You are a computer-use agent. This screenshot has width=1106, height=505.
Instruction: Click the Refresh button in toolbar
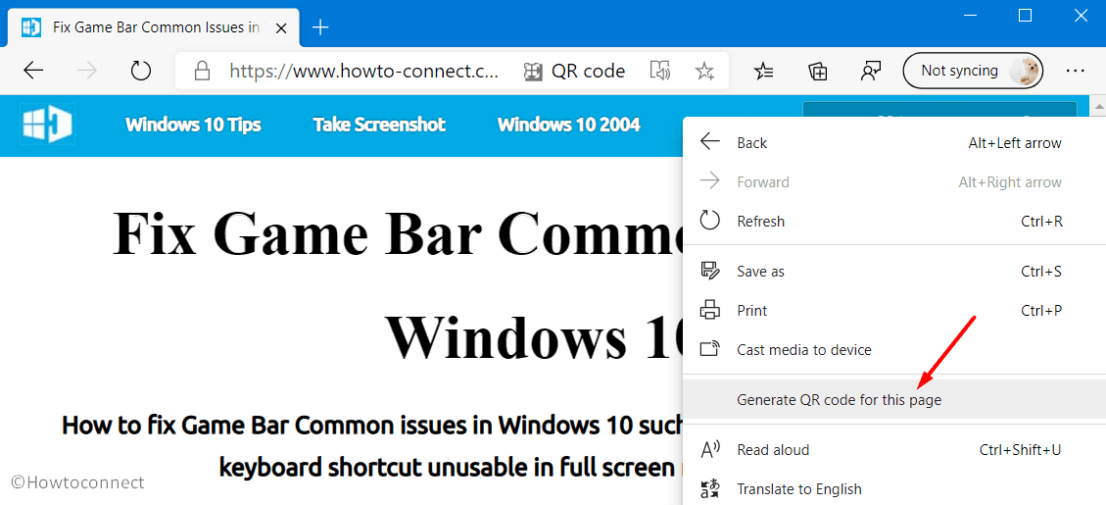click(141, 71)
